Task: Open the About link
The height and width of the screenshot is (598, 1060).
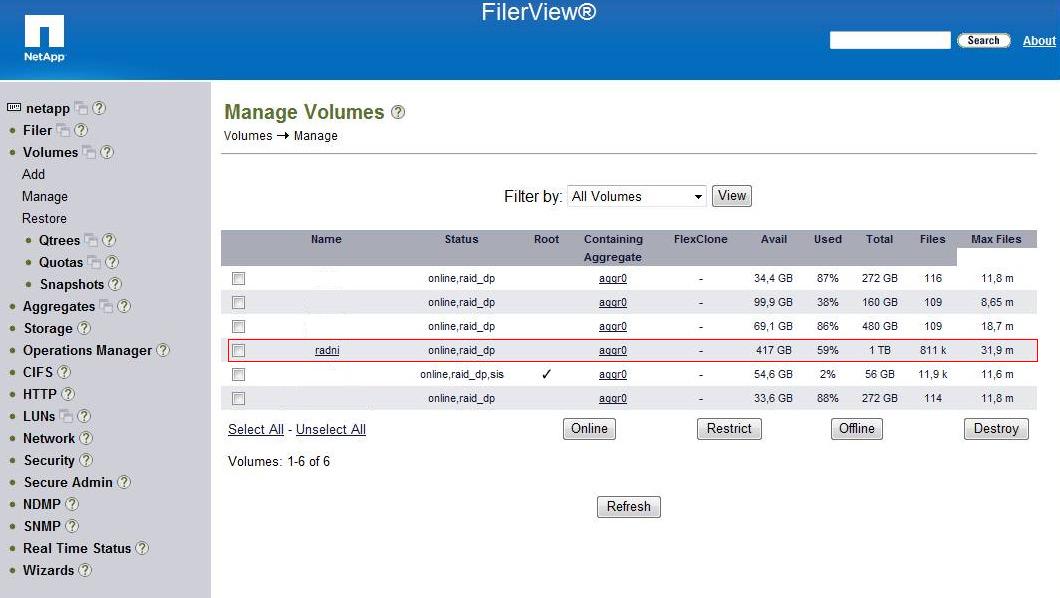Action: click(x=1039, y=41)
